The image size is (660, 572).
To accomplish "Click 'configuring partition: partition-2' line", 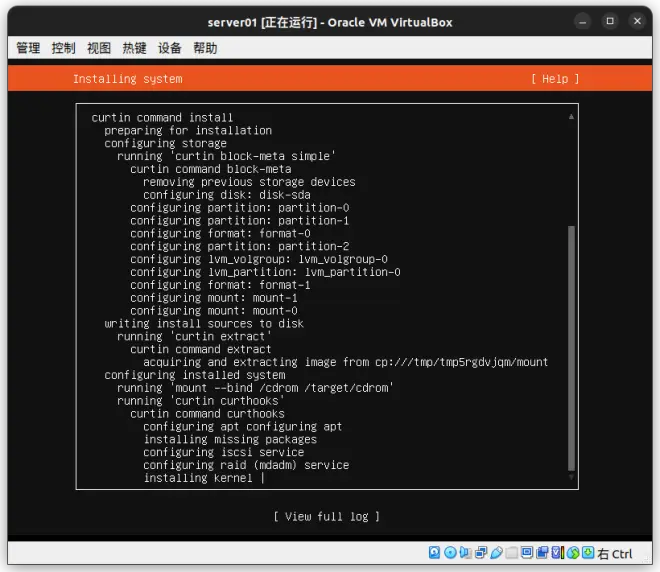I will pos(240,246).
